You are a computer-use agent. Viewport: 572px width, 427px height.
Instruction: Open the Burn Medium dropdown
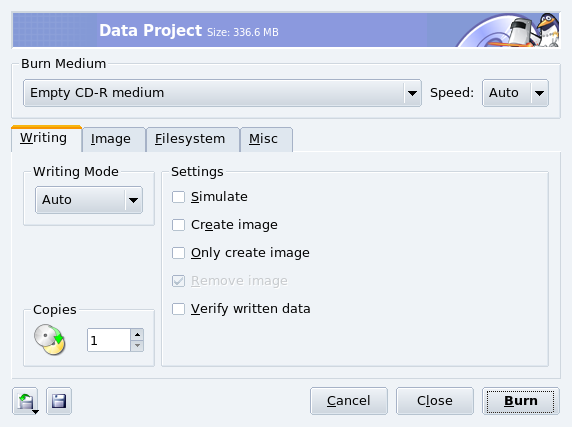222,93
